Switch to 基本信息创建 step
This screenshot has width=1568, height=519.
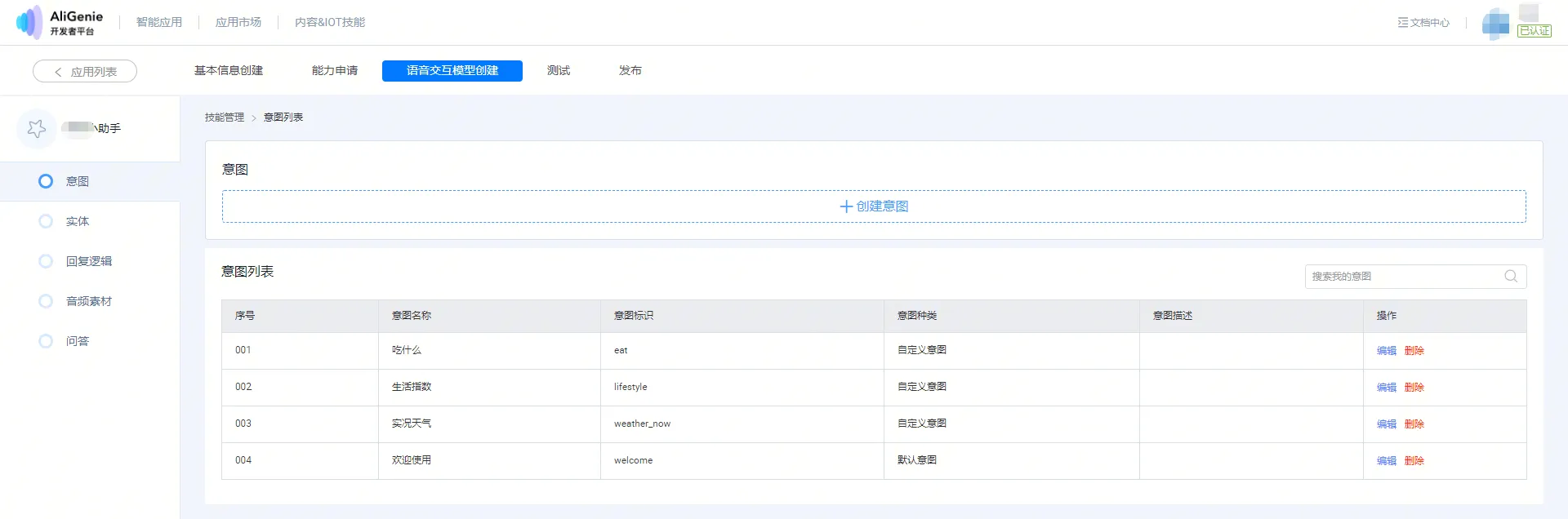coord(229,71)
